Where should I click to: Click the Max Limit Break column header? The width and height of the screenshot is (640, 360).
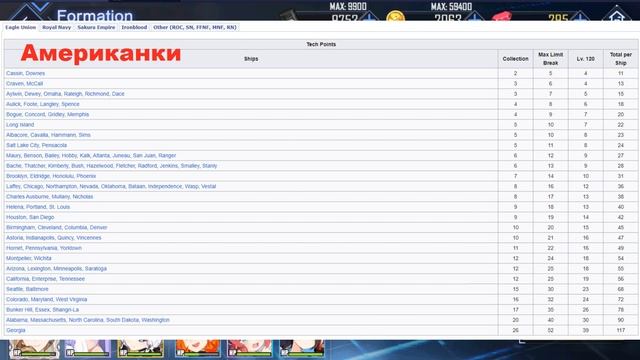(x=550, y=59)
